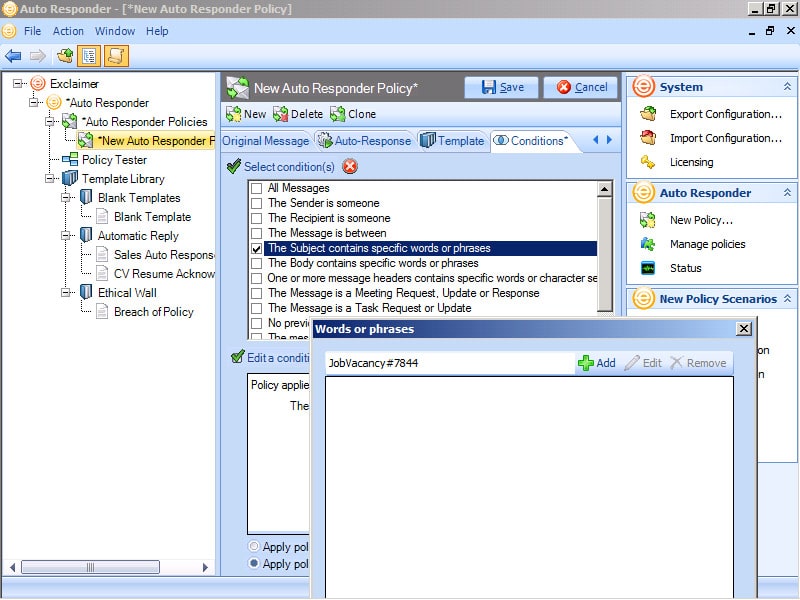Collapse the Template Library tree node

coord(49,179)
